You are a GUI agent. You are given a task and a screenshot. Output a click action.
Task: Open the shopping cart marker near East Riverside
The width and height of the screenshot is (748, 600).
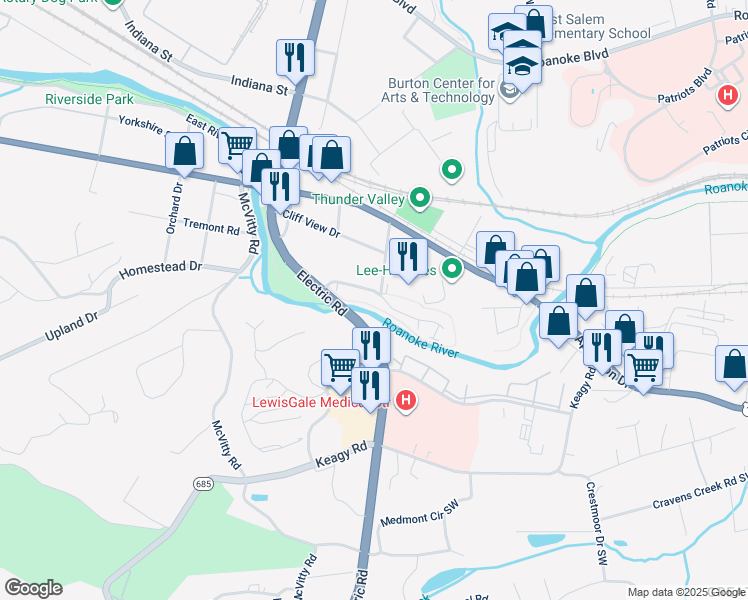(237, 145)
